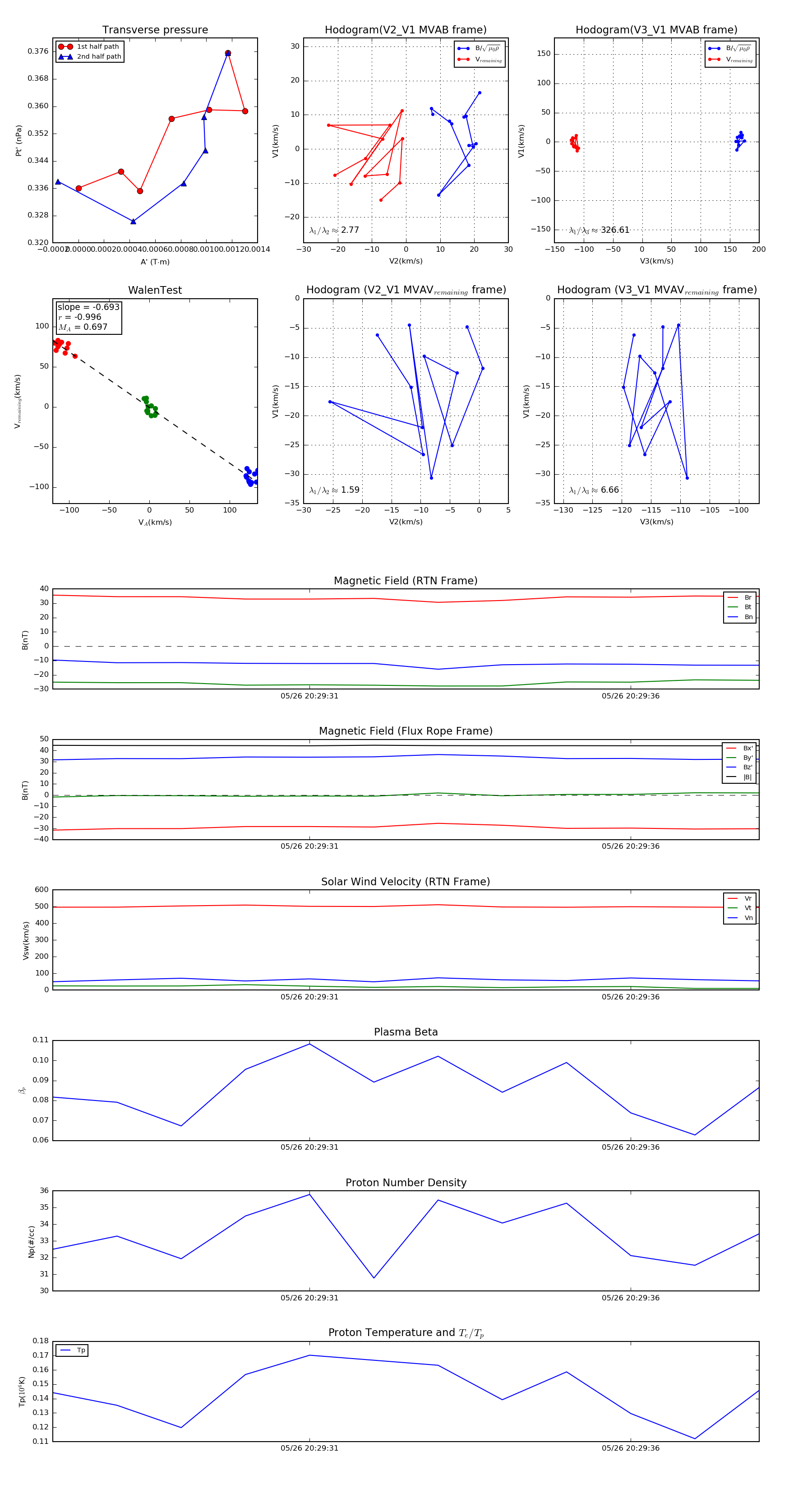Select the '1st half path' legend entry

tap(90, 47)
